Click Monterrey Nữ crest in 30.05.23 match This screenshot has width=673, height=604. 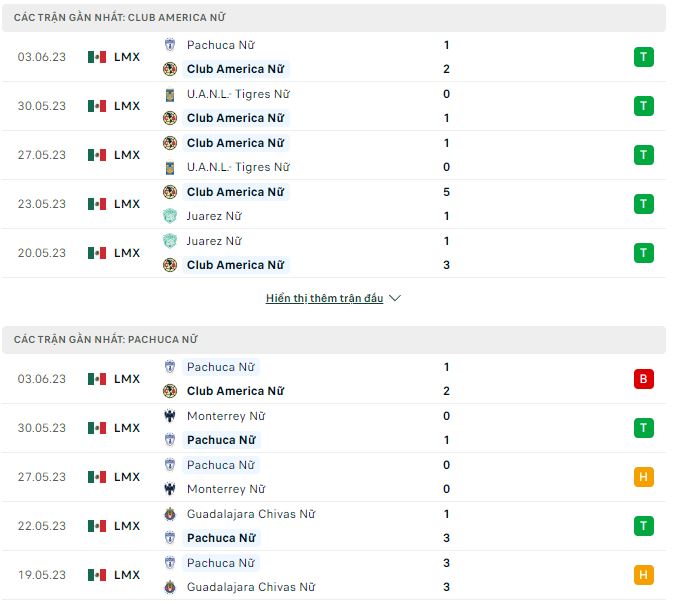coord(169,416)
